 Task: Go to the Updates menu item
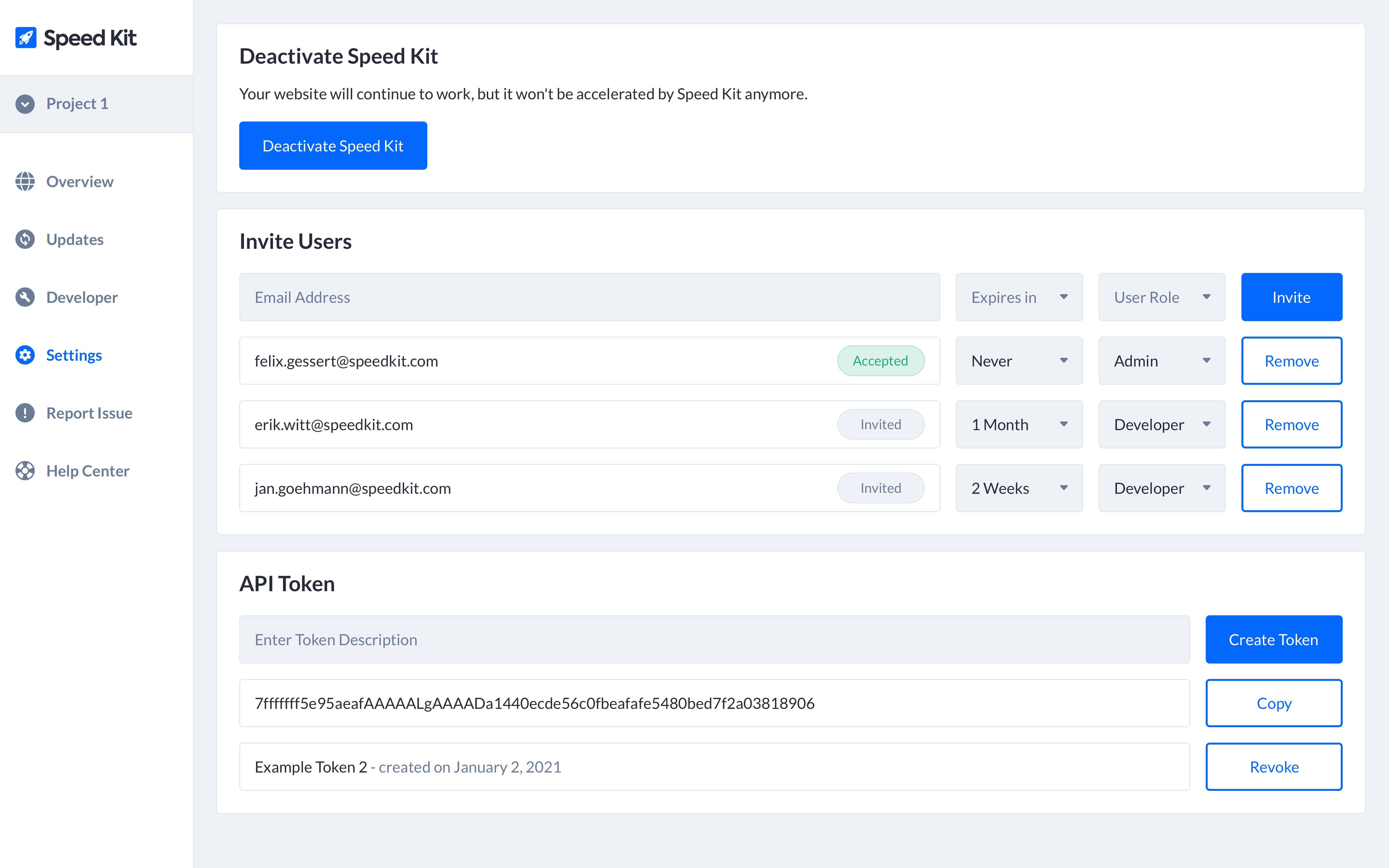(x=75, y=240)
